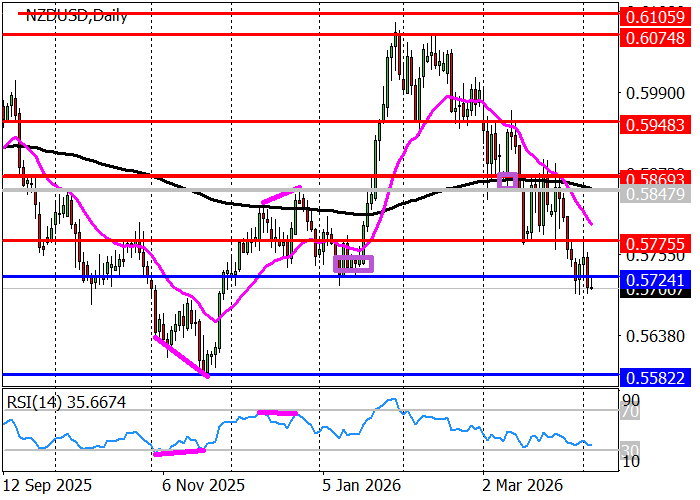Select the purple rectangle near 5 Jan 2026
This screenshot has width=700, height=500.
pos(353,264)
